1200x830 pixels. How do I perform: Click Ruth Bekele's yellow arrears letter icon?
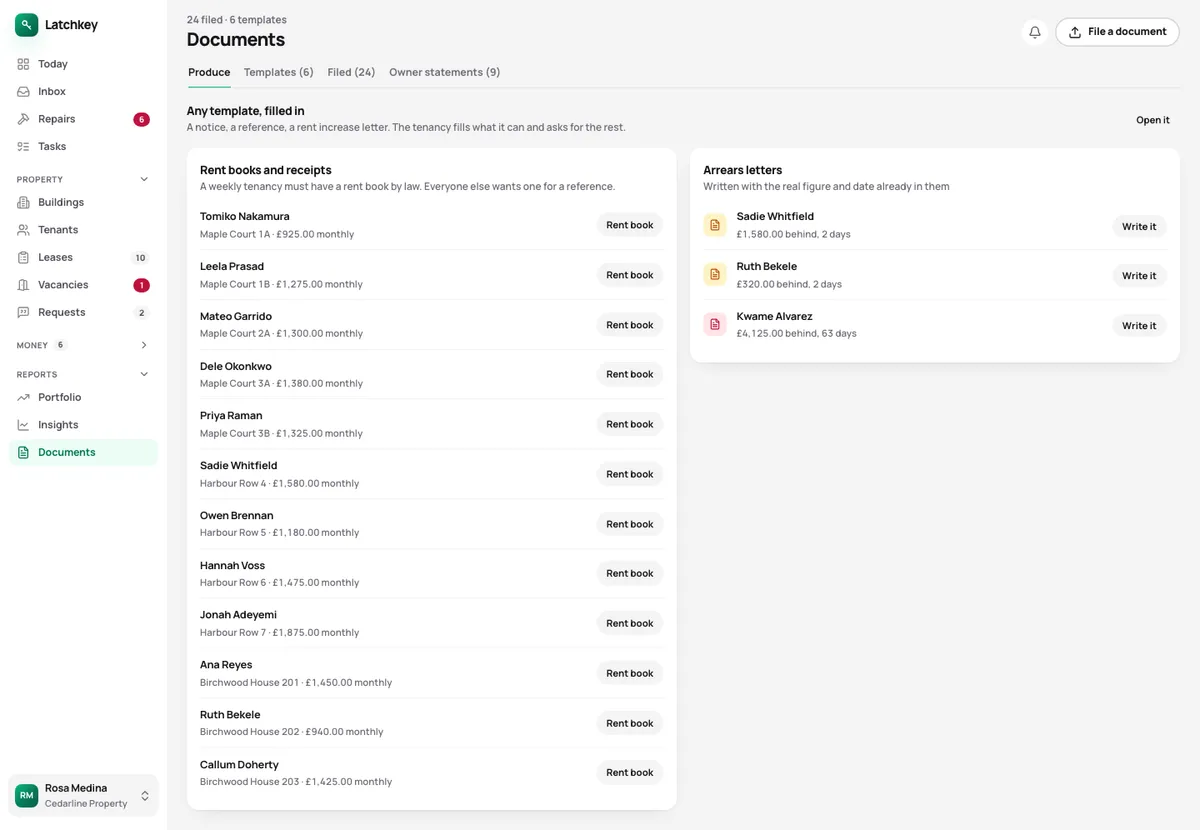[x=715, y=275]
